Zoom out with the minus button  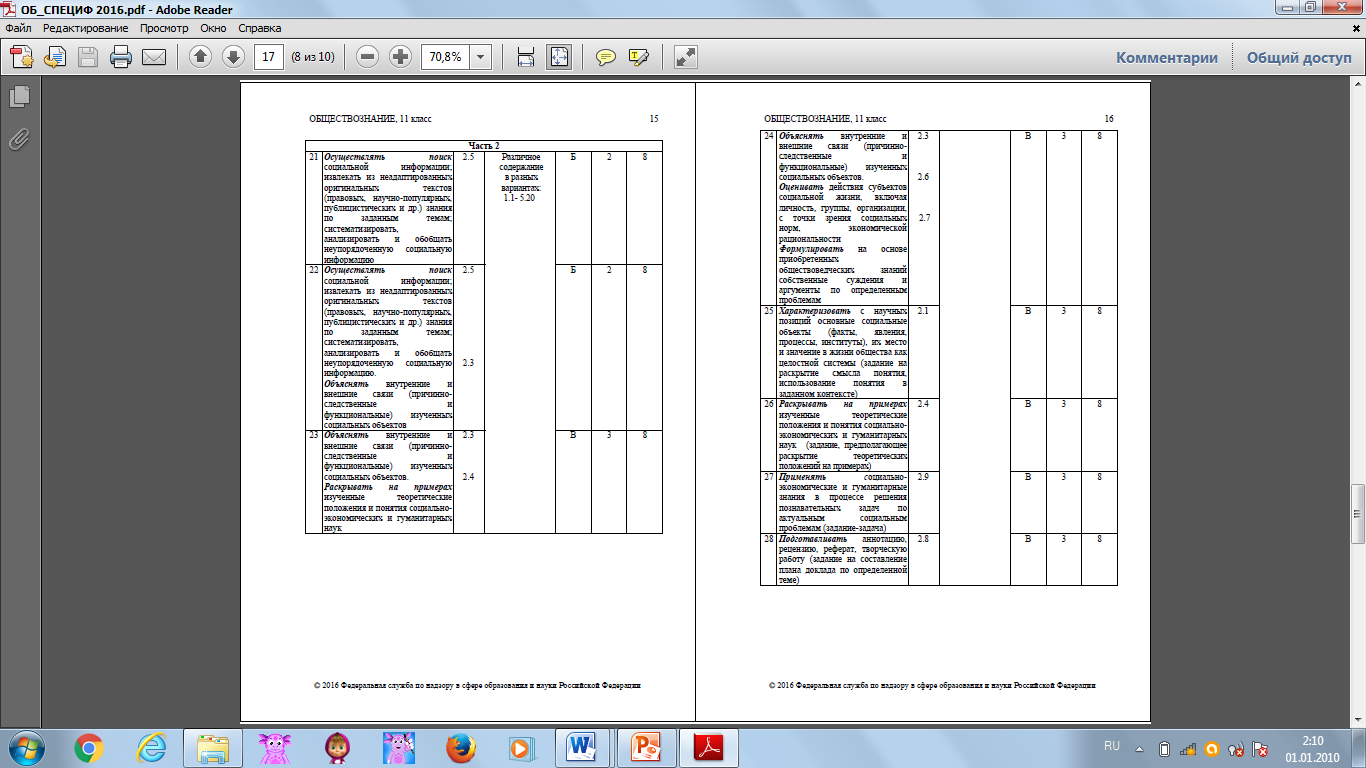[x=367, y=57]
